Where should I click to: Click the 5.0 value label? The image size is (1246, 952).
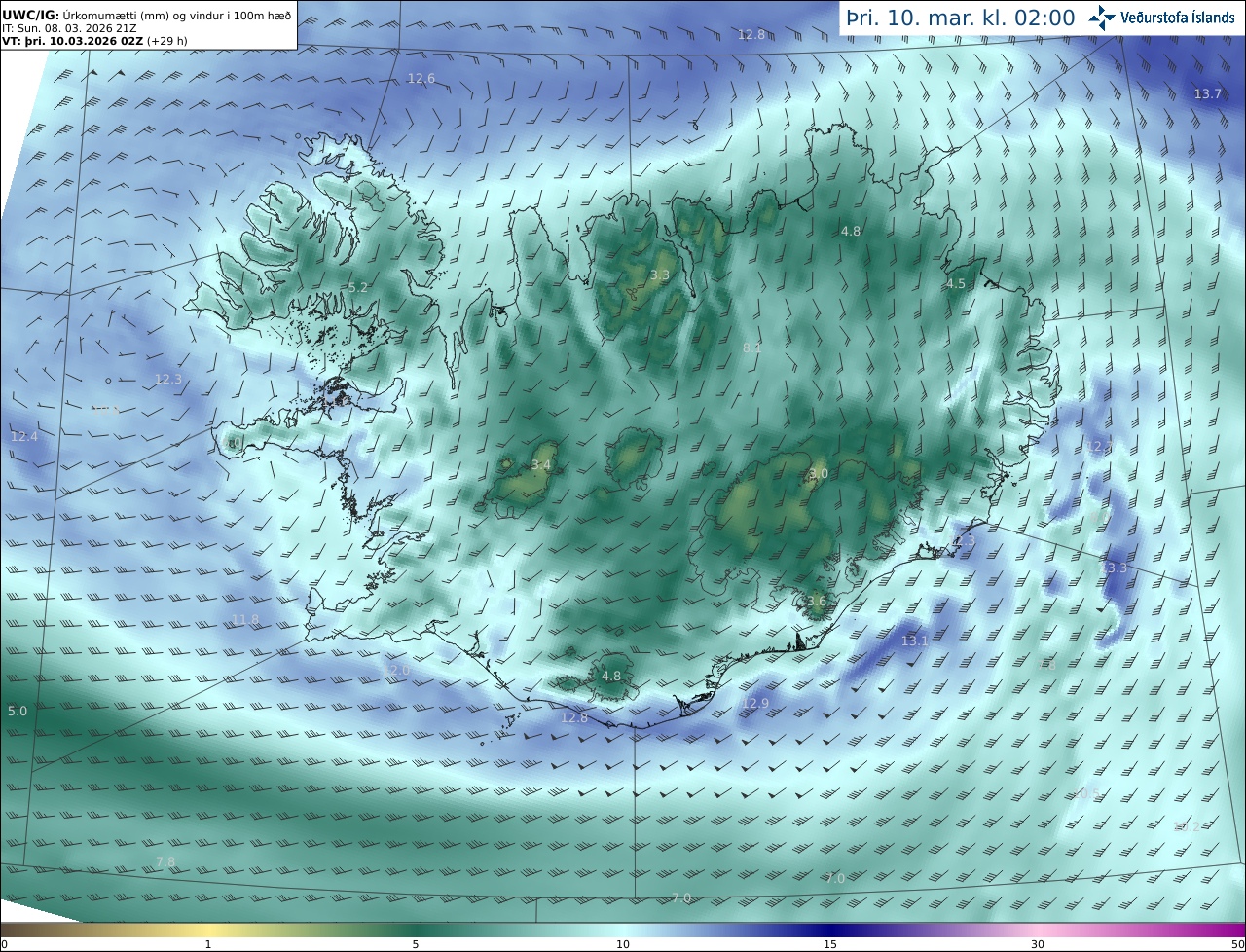[x=18, y=712]
